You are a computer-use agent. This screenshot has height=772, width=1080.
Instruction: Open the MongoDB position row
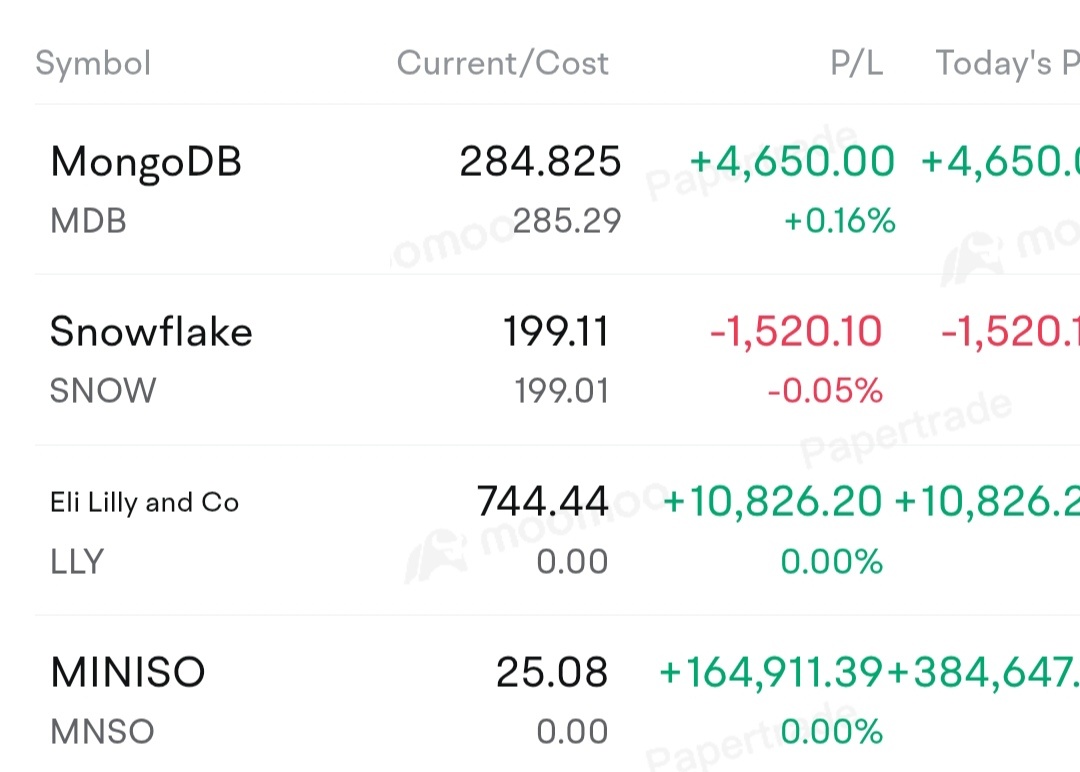(557, 189)
